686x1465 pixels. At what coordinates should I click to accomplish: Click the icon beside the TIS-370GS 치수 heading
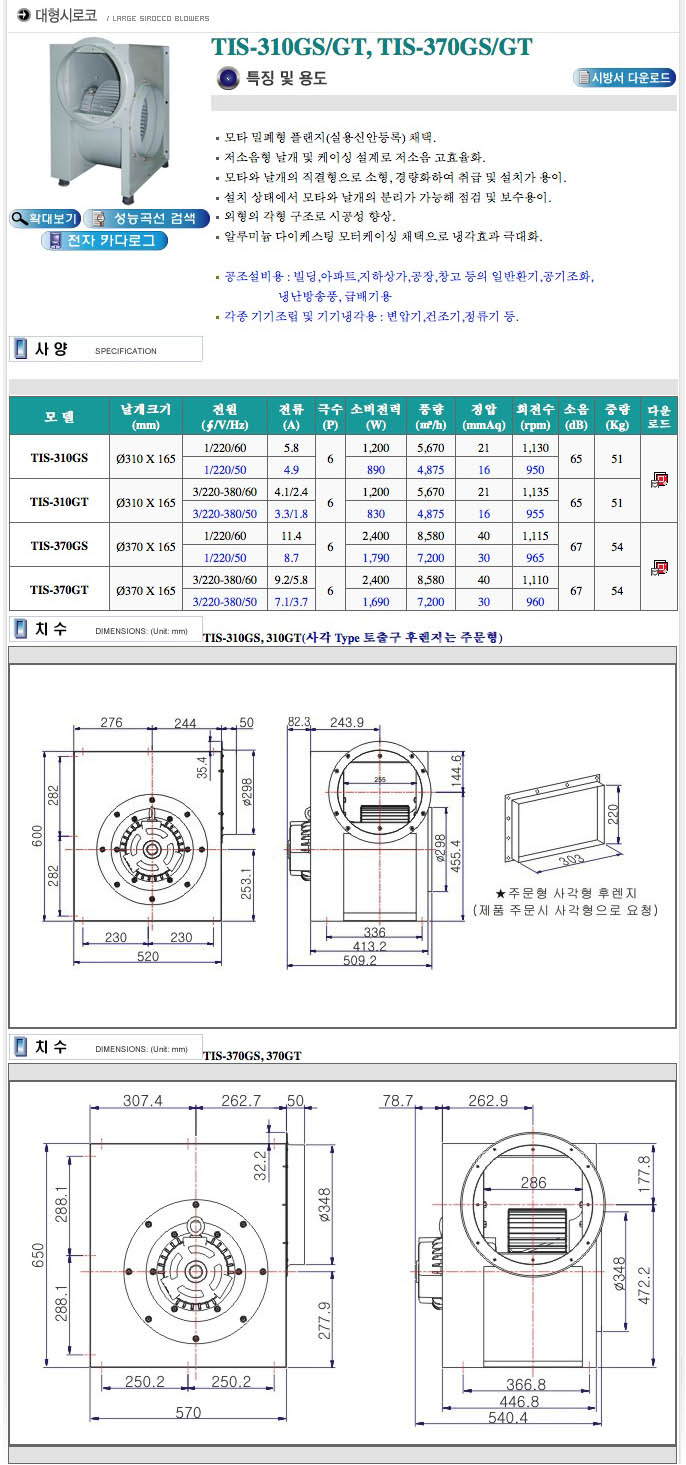tap(20, 1047)
